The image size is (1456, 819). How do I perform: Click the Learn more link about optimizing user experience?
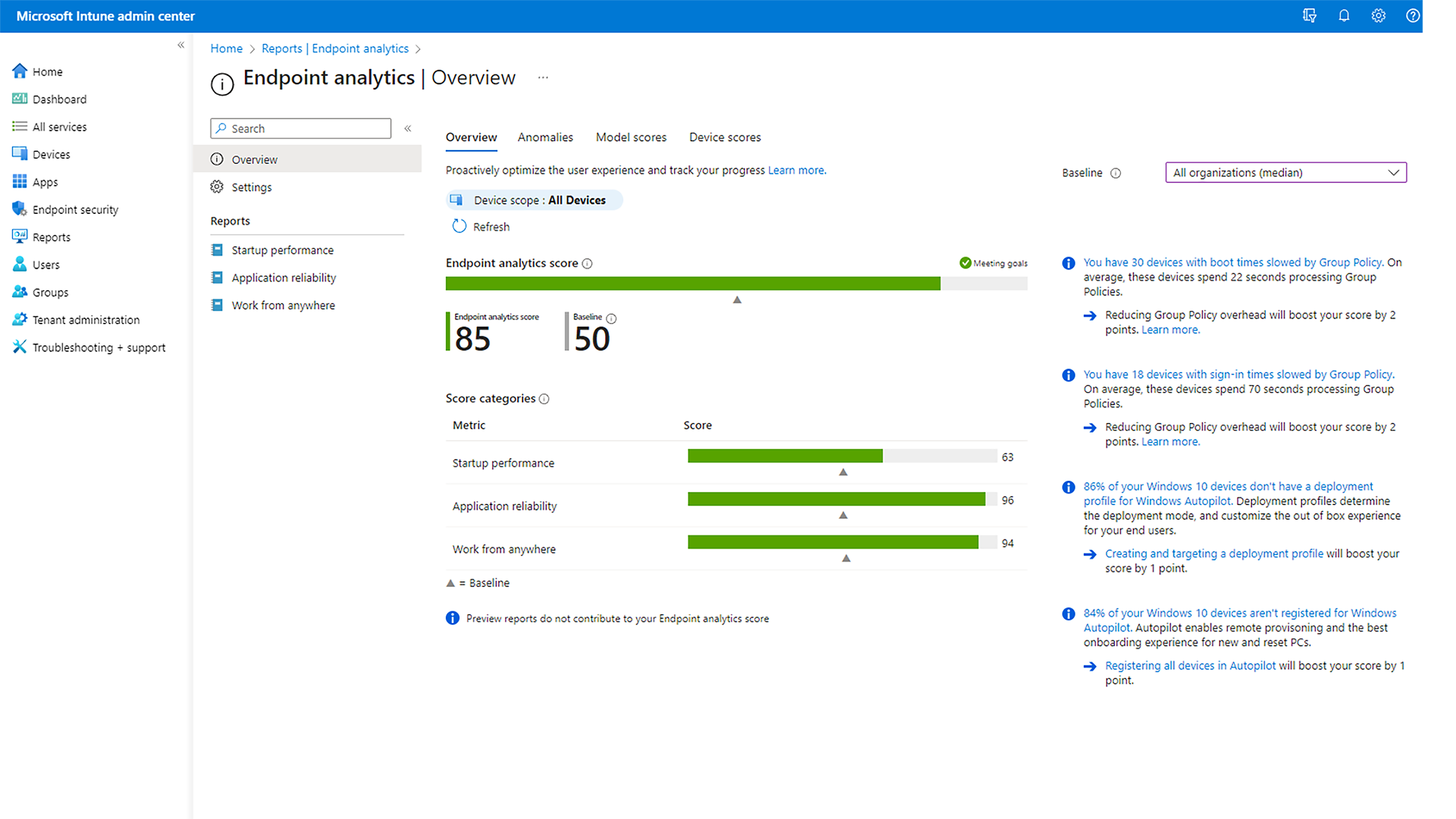(796, 169)
